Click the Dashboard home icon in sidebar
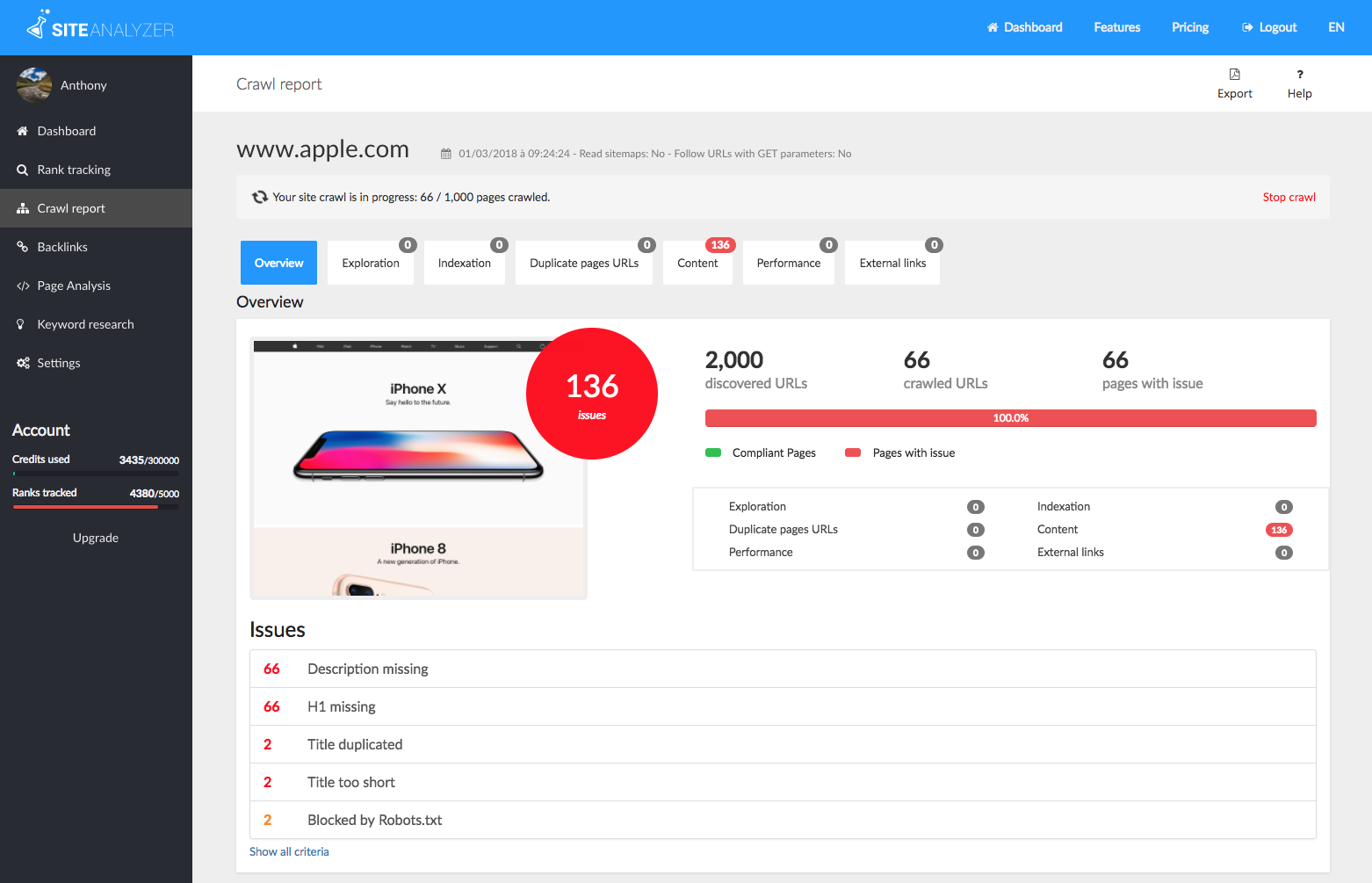This screenshot has height=883, width=1372. pos(23,131)
